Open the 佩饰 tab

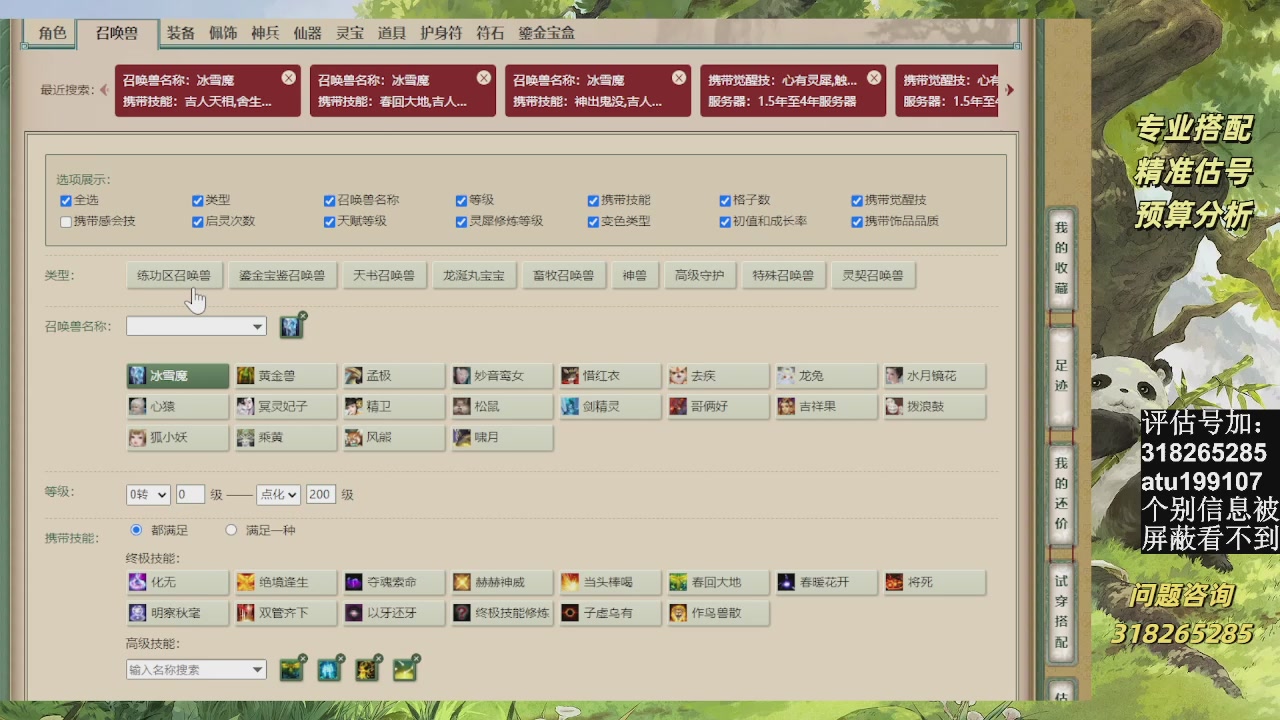coord(223,33)
